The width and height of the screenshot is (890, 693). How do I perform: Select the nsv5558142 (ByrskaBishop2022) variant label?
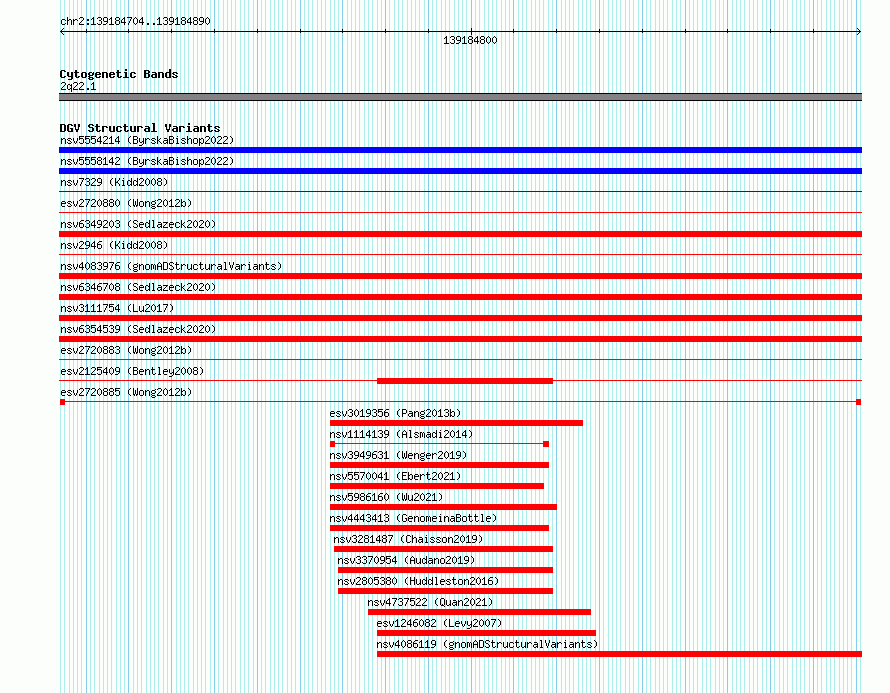(x=147, y=161)
